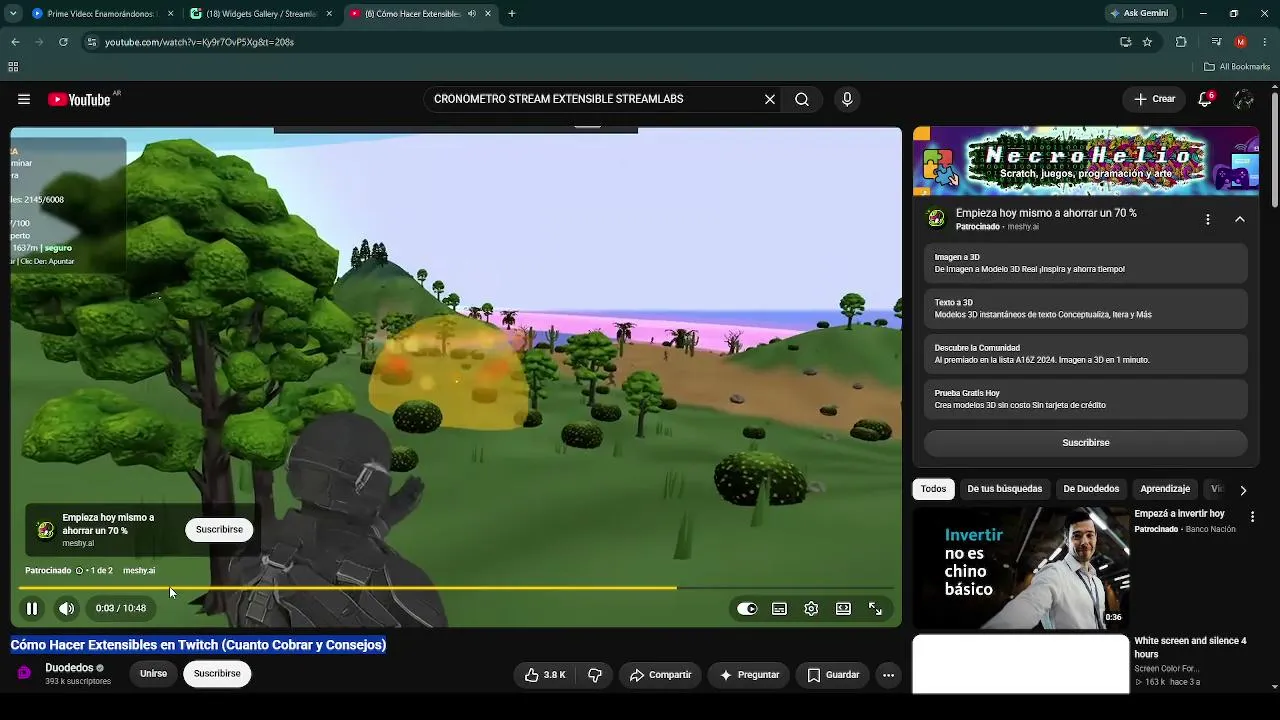1280x720 pixels.
Task: Open the White screen and silence thumbnail
Action: 1020,664
